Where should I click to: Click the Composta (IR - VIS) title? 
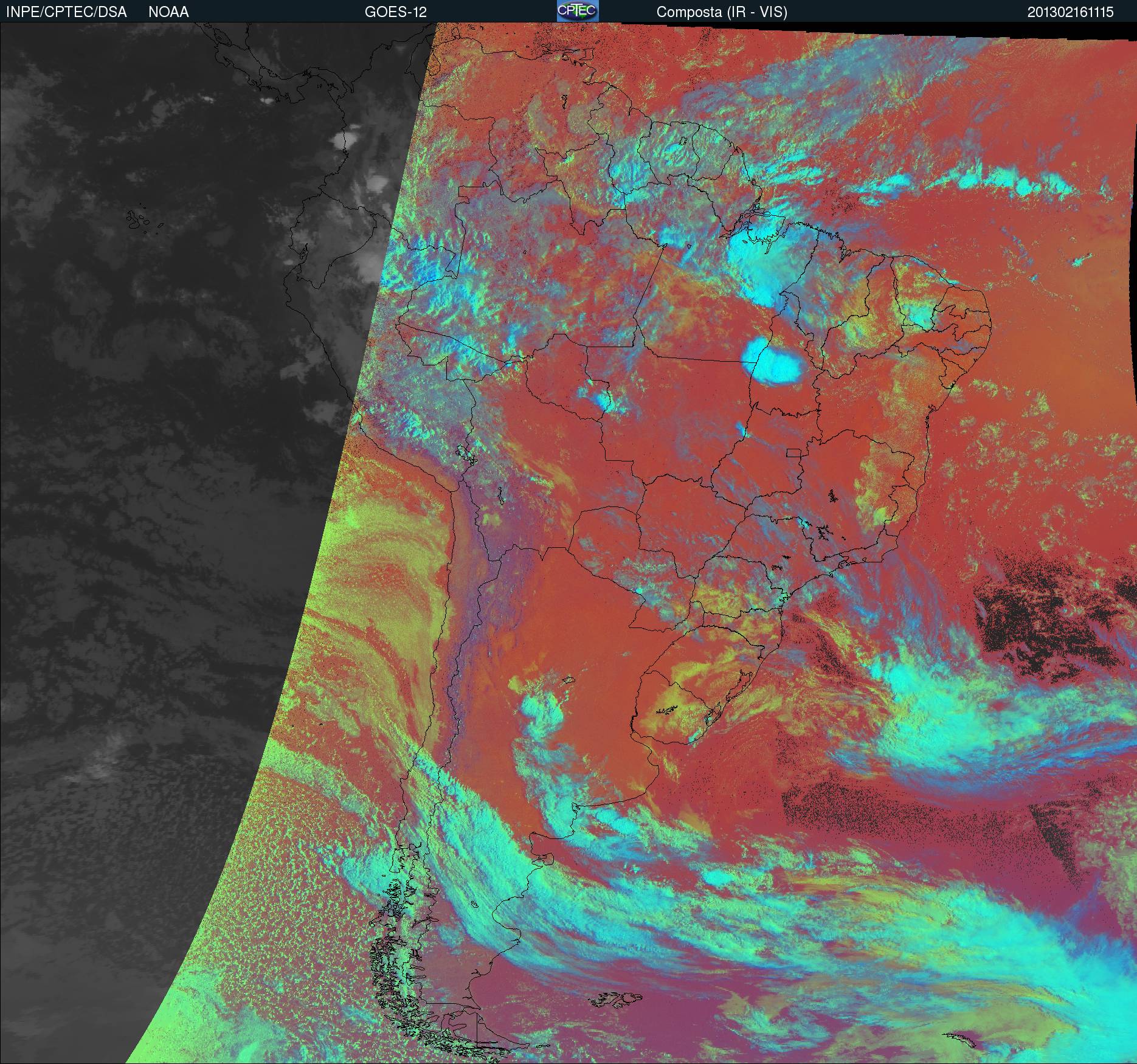pyautogui.click(x=722, y=12)
